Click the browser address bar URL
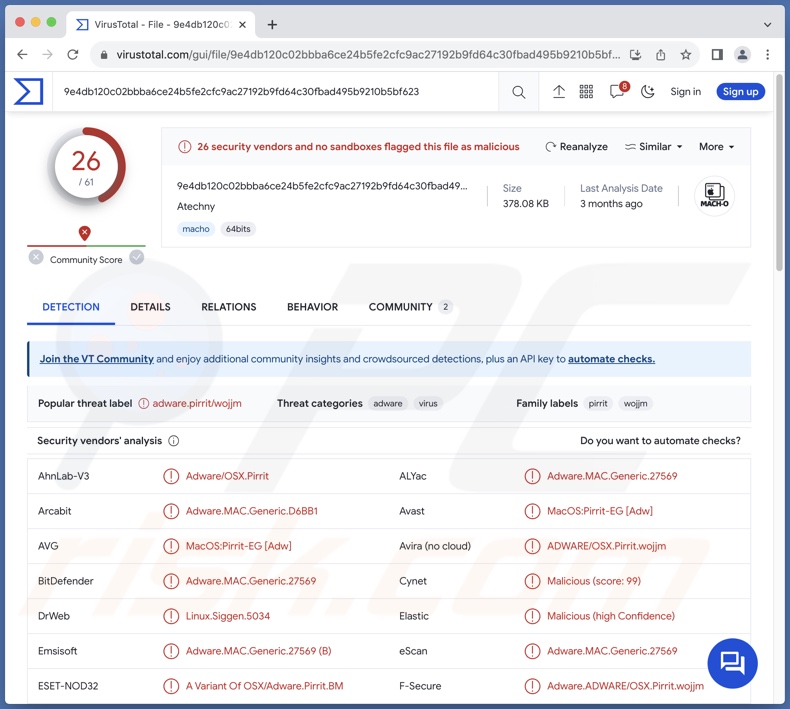790x709 pixels. 368,54
